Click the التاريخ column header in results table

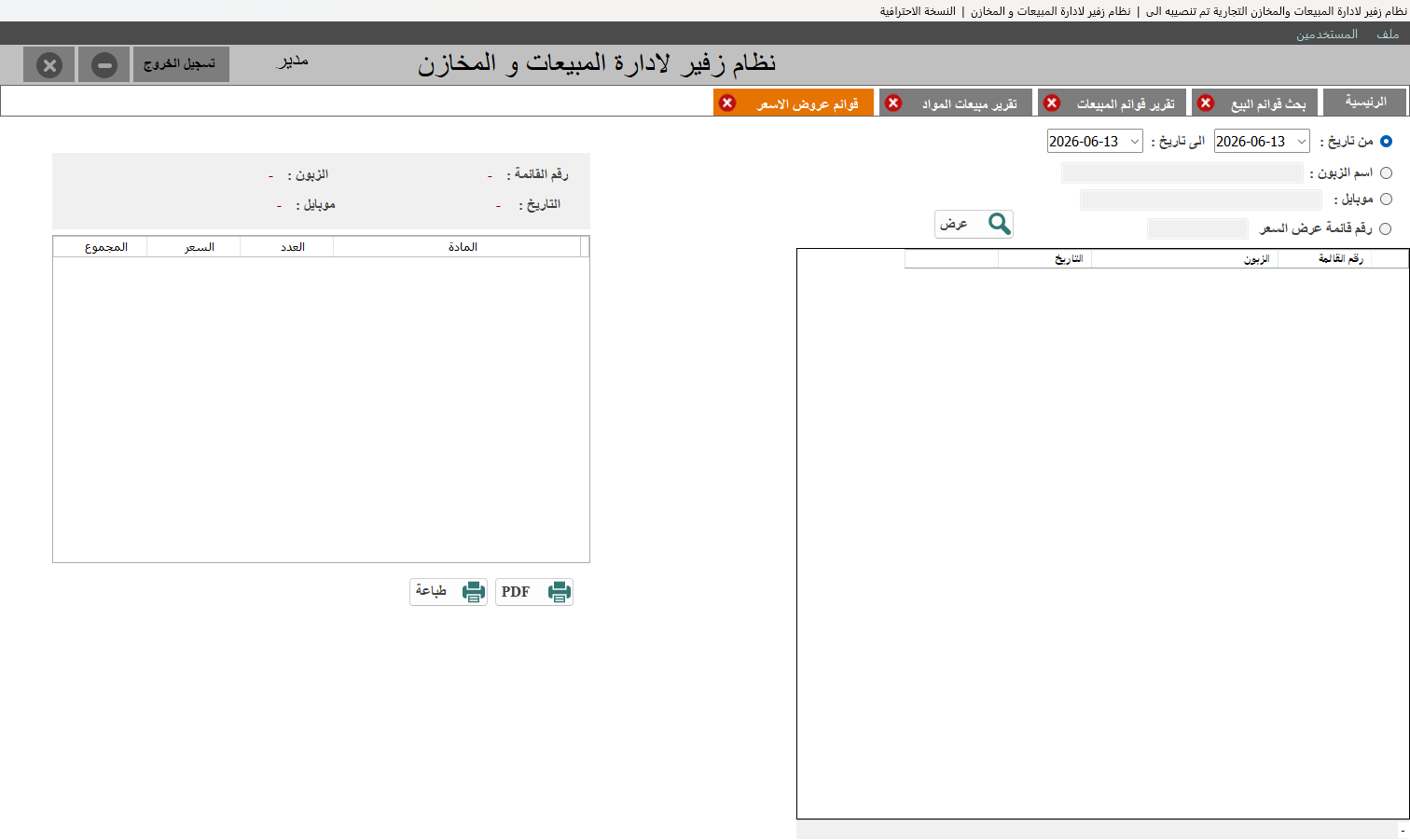click(1044, 259)
